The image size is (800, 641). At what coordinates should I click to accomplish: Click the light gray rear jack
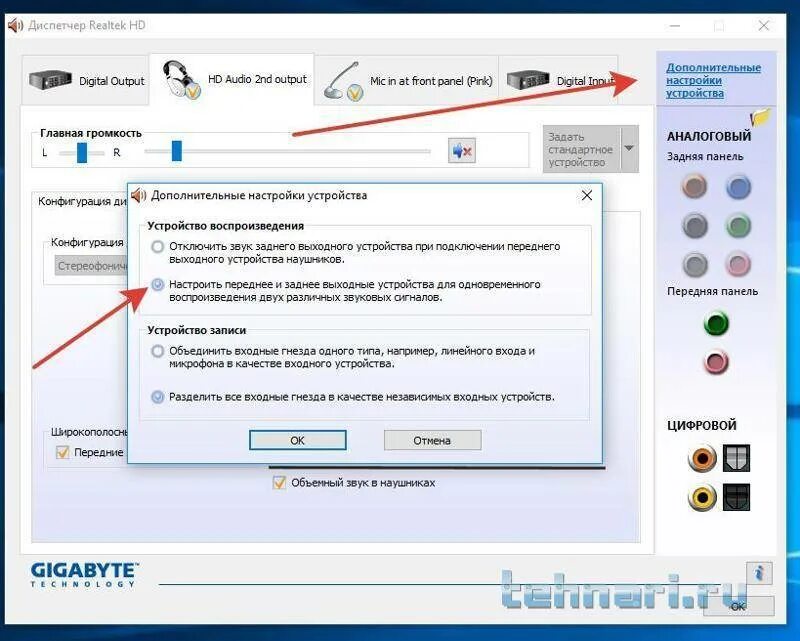click(x=694, y=264)
